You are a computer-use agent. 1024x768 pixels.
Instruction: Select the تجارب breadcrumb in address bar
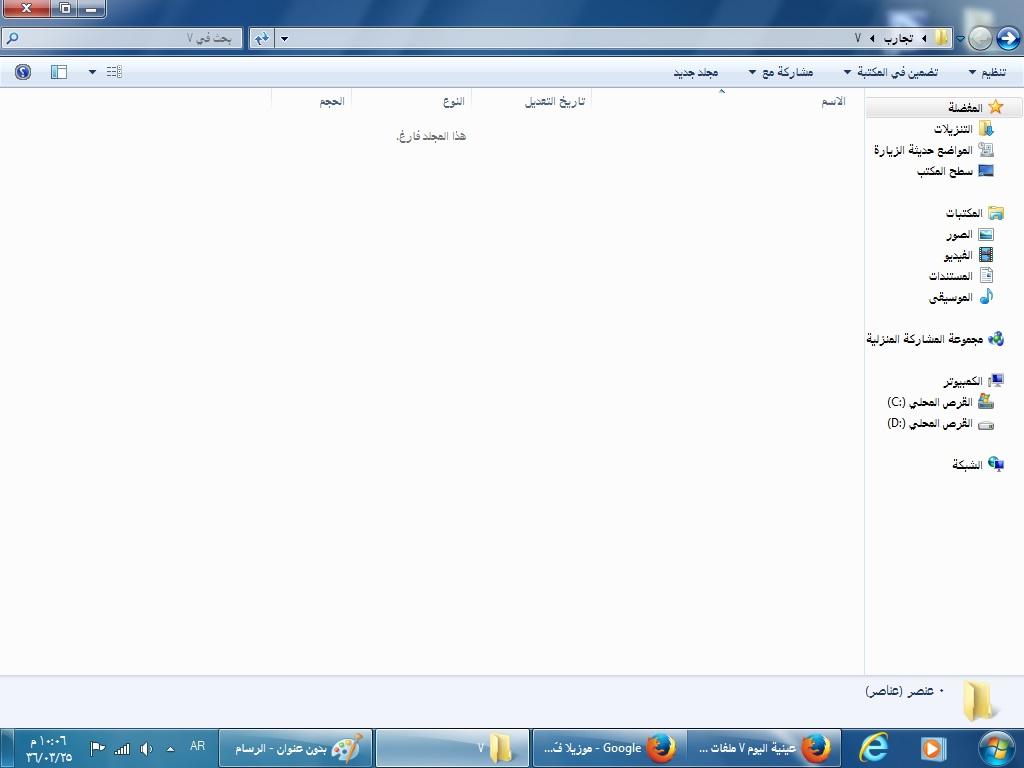coord(898,39)
